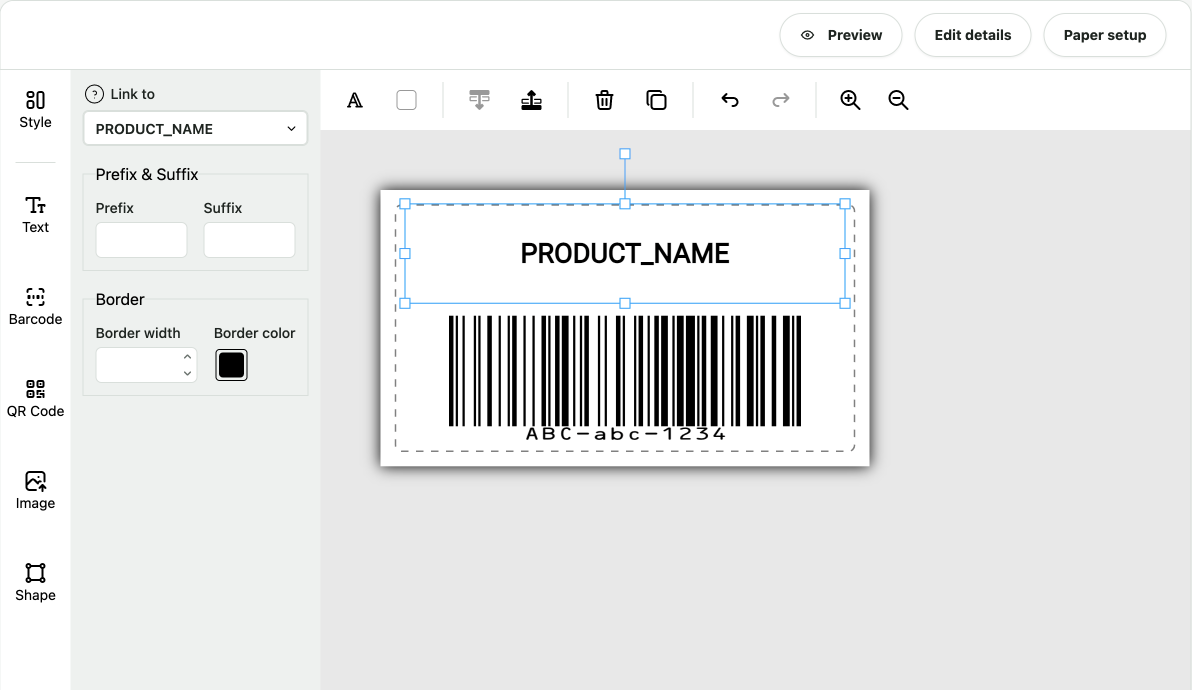
Task: Open the PRODUCT_NAME link dropdown
Action: [x=195, y=128]
